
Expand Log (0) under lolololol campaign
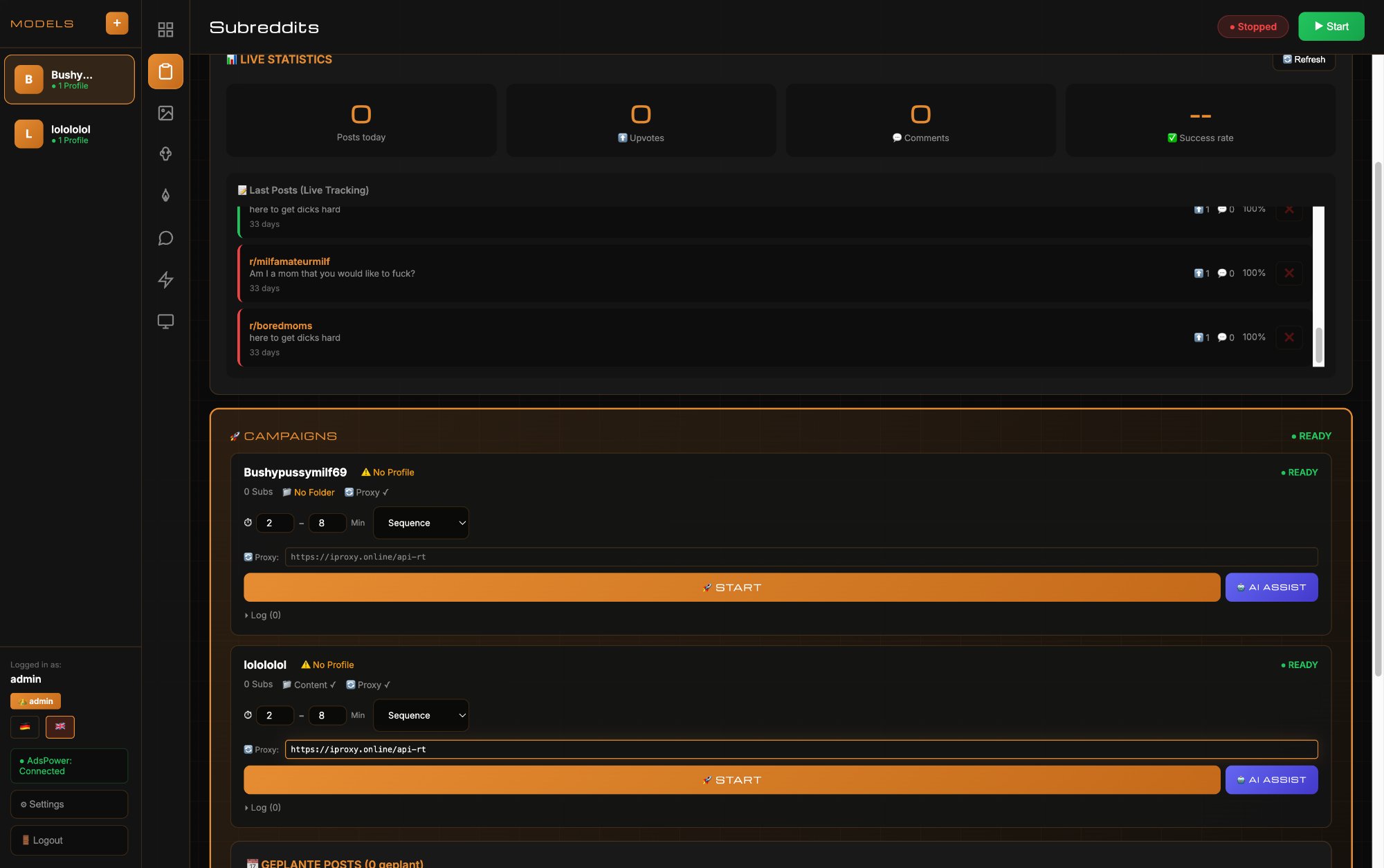click(263, 807)
